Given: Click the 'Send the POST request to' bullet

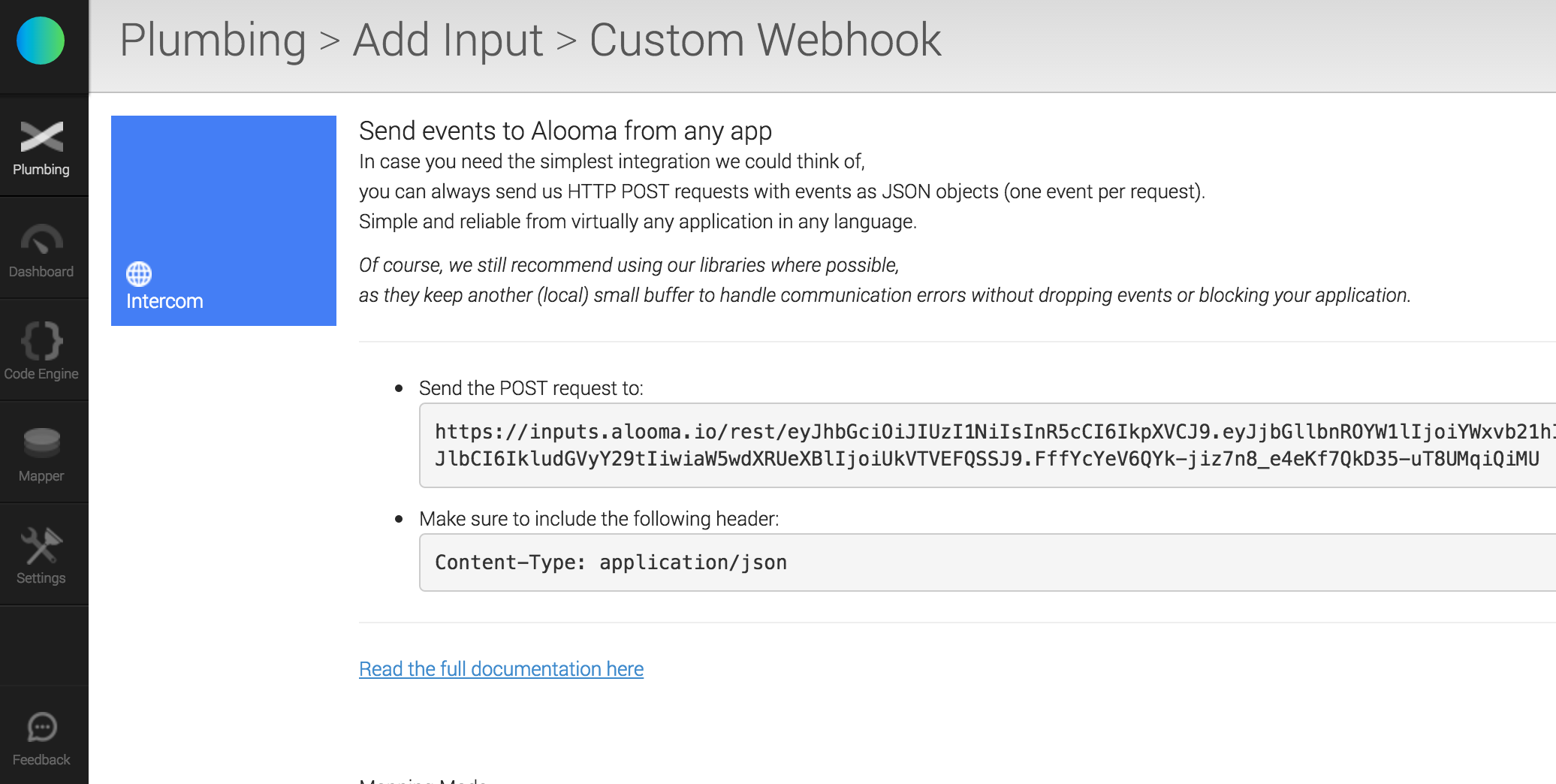Looking at the screenshot, I should [531, 388].
